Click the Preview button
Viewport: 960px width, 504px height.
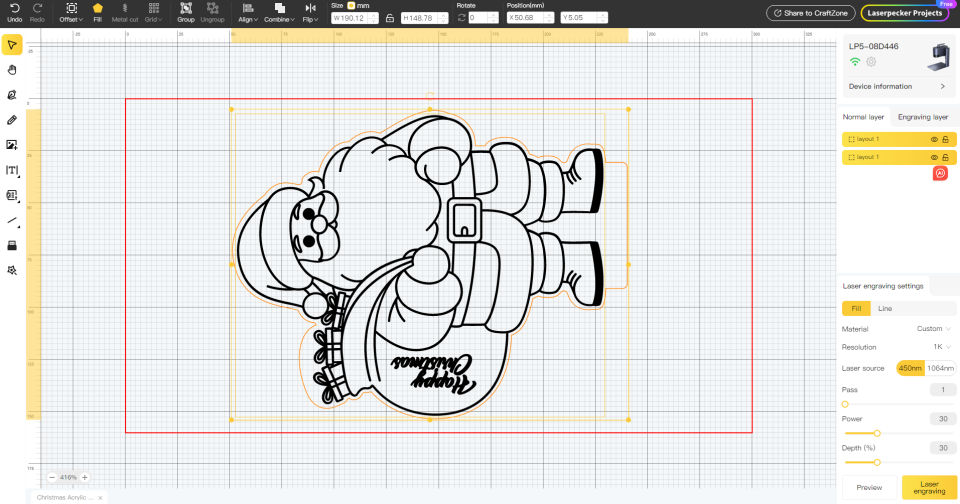point(869,487)
